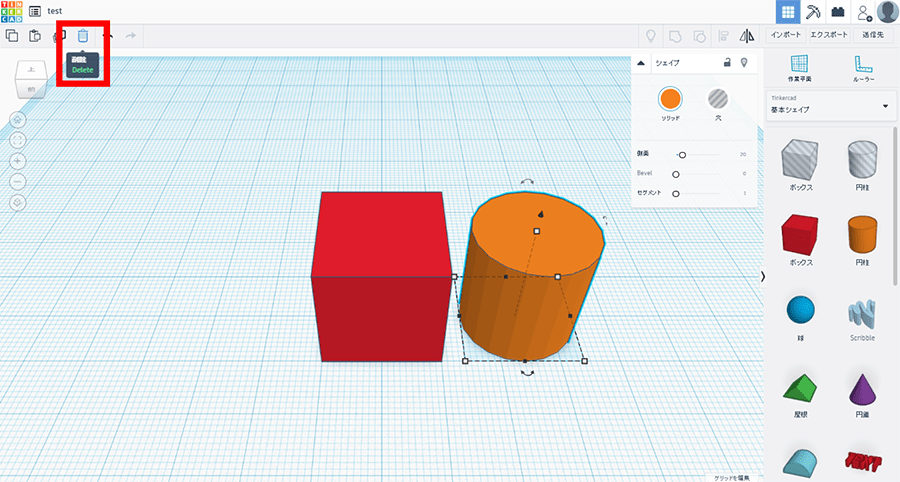Click the Mirror tool icon
The image size is (900, 482).
coord(746,36)
